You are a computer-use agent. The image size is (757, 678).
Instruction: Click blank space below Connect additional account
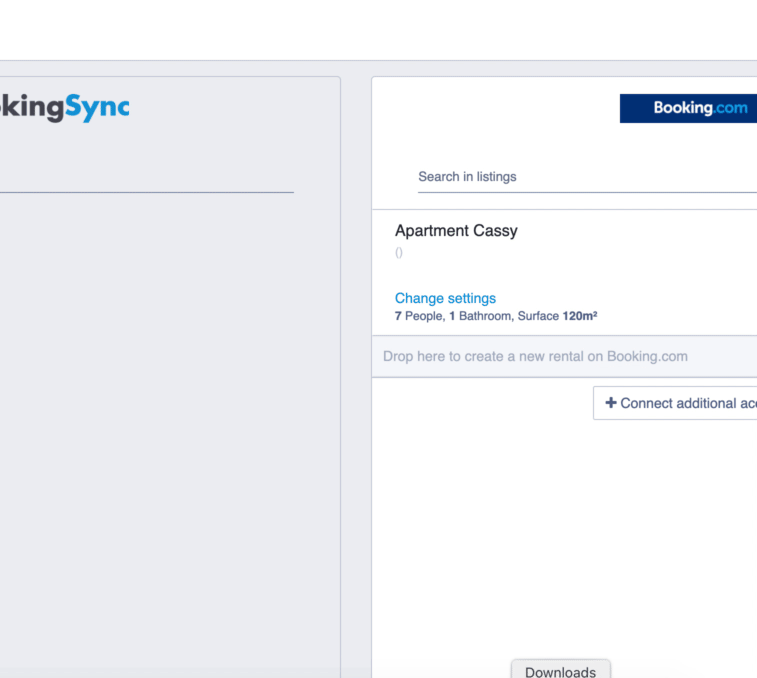560,530
